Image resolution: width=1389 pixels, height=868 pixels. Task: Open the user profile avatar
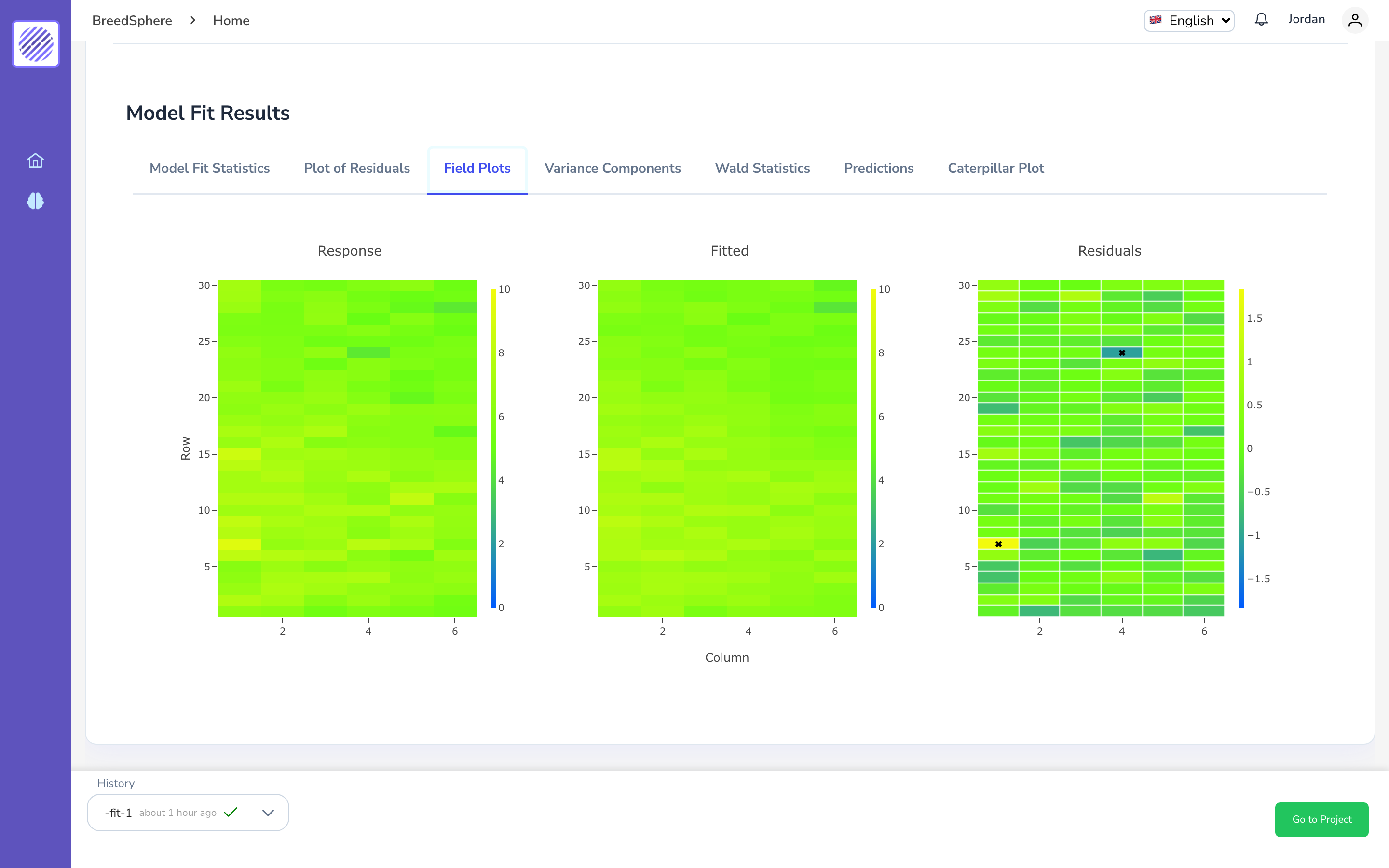point(1355,20)
